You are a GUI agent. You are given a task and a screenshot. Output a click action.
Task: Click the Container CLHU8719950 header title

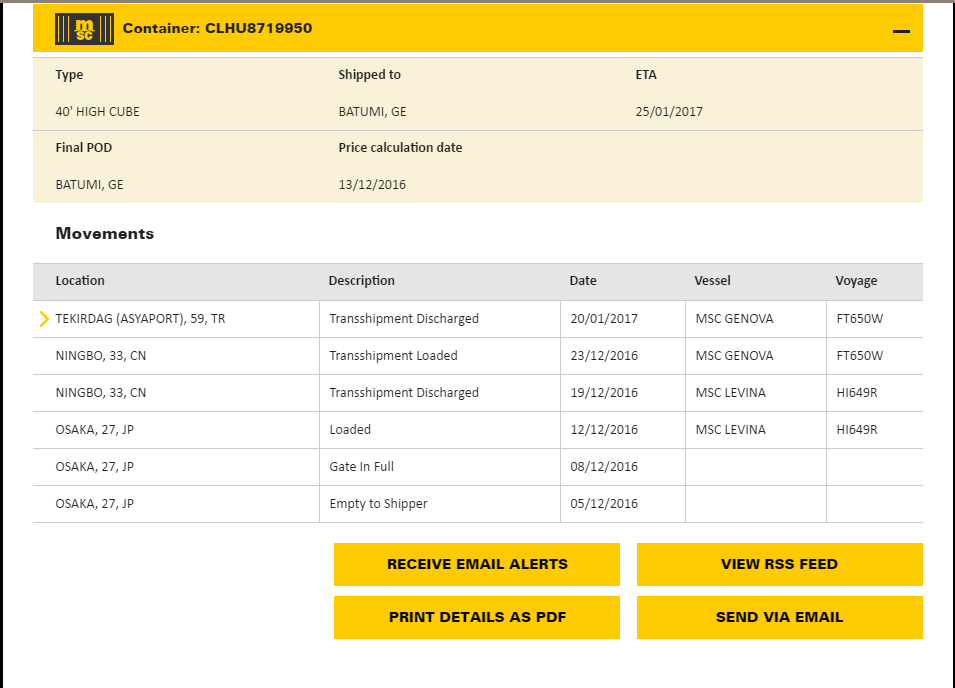pos(217,29)
